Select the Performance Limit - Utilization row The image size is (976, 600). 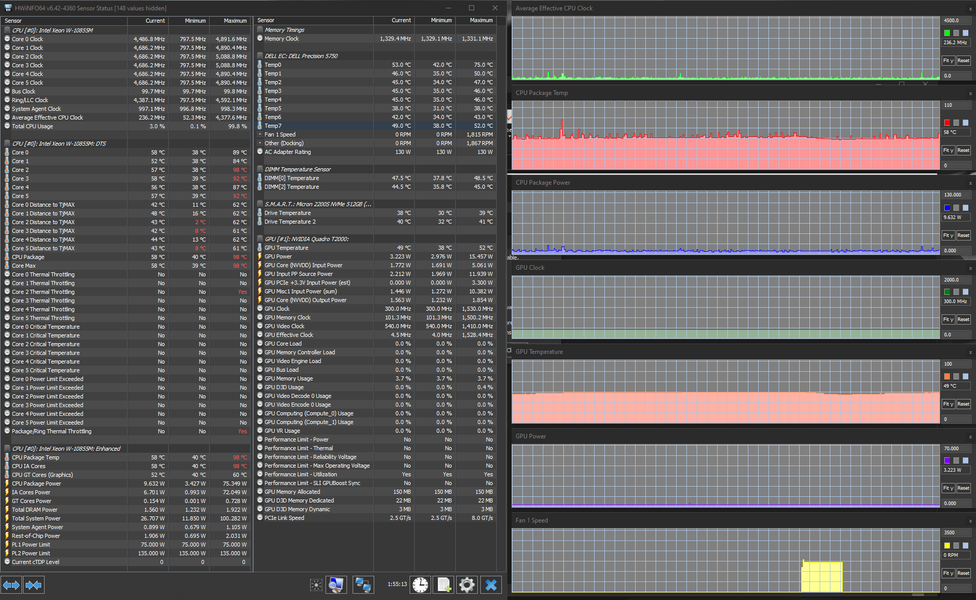[x=376, y=474]
